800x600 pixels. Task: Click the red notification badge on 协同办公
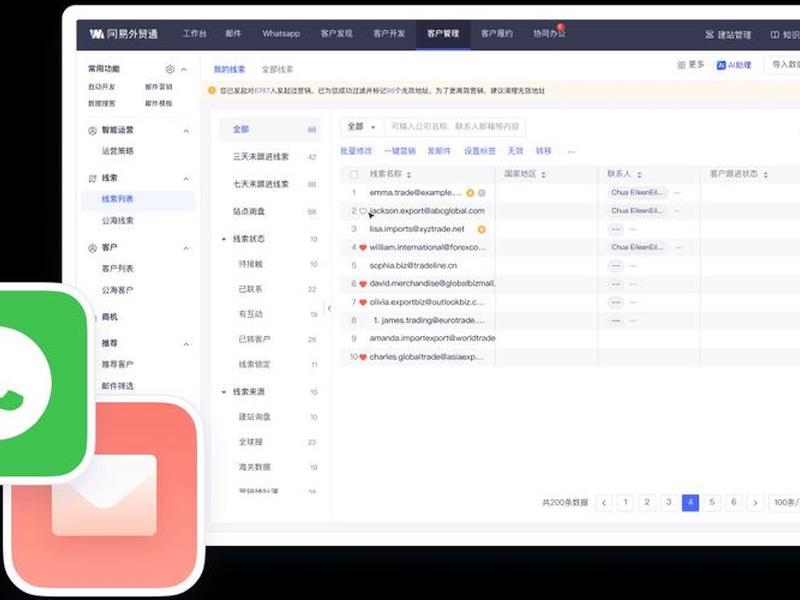tap(561, 27)
